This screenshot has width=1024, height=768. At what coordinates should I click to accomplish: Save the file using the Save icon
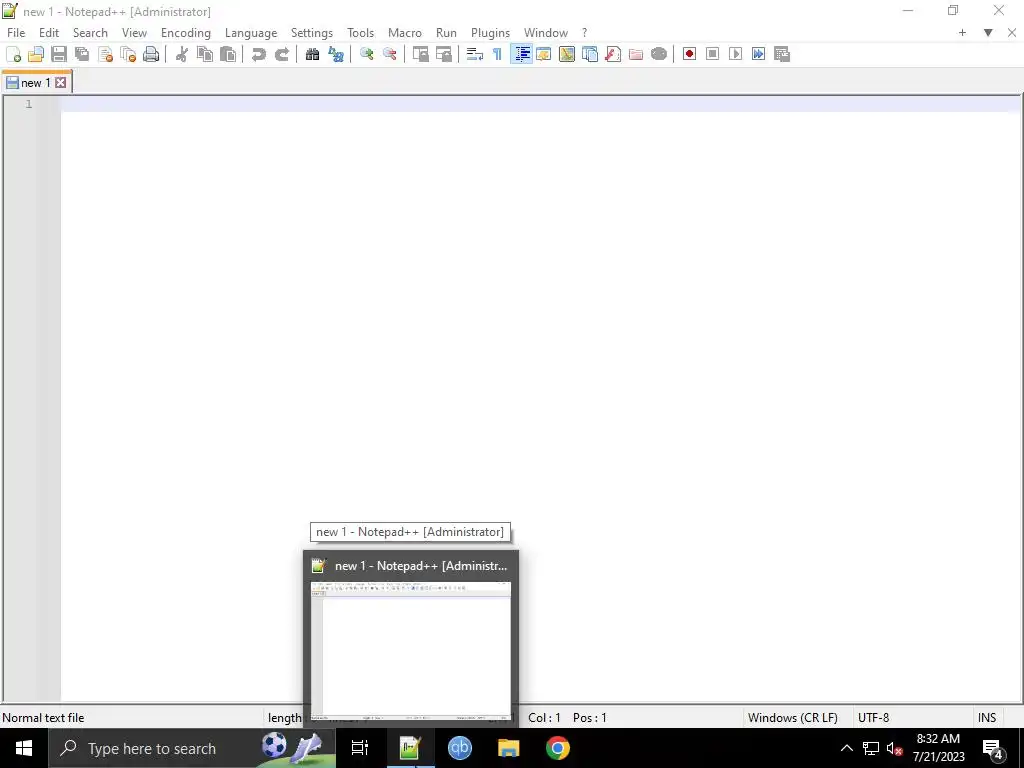59,54
